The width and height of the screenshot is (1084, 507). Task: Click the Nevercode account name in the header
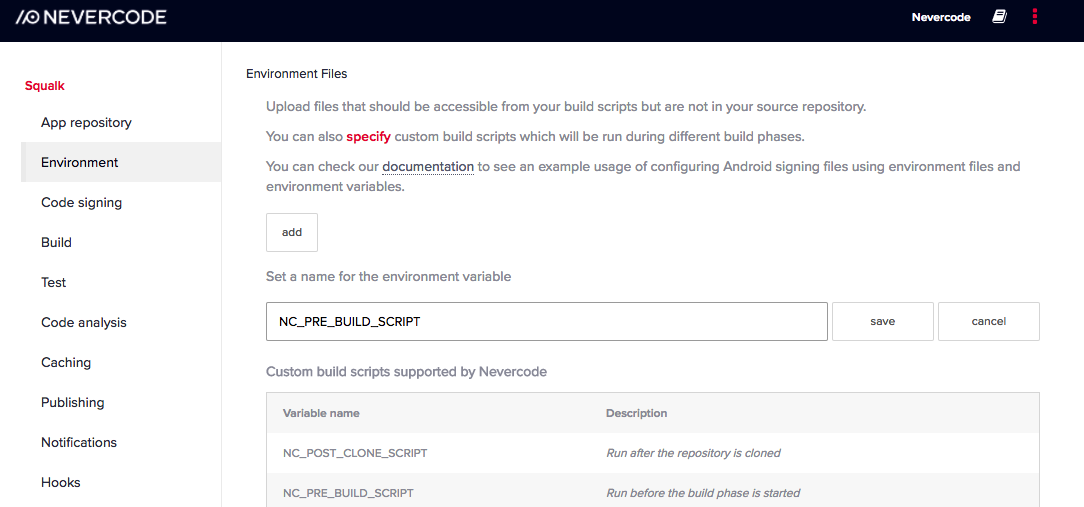point(941,17)
